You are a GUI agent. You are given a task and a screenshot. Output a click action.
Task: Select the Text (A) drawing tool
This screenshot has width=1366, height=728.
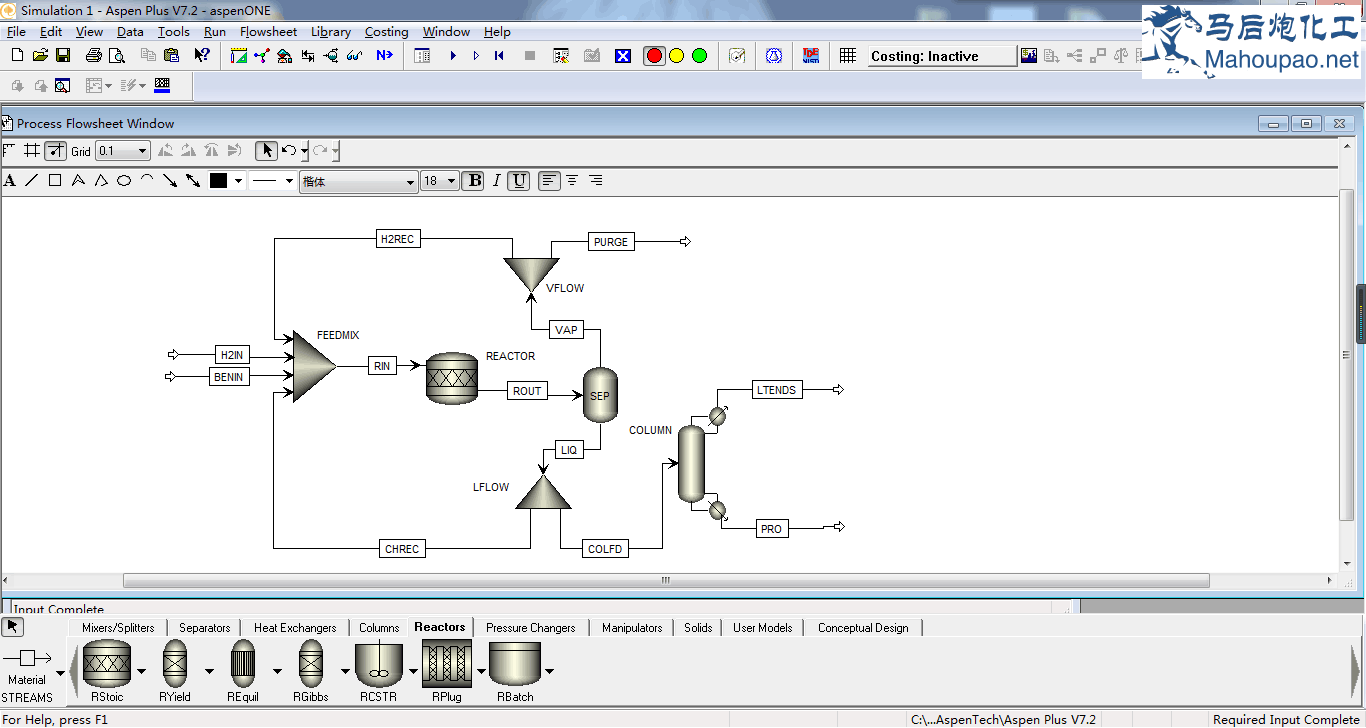click(x=10, y=181)
